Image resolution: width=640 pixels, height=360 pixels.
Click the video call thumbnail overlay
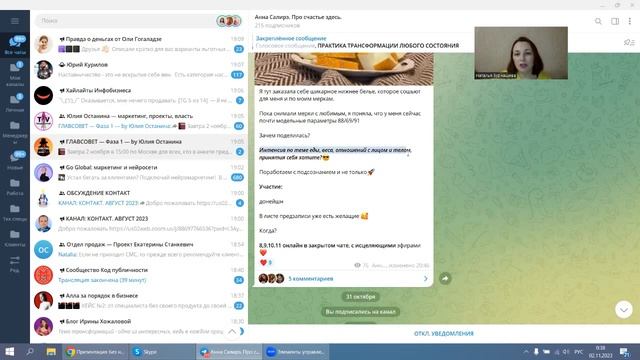(x=521, y=53)
